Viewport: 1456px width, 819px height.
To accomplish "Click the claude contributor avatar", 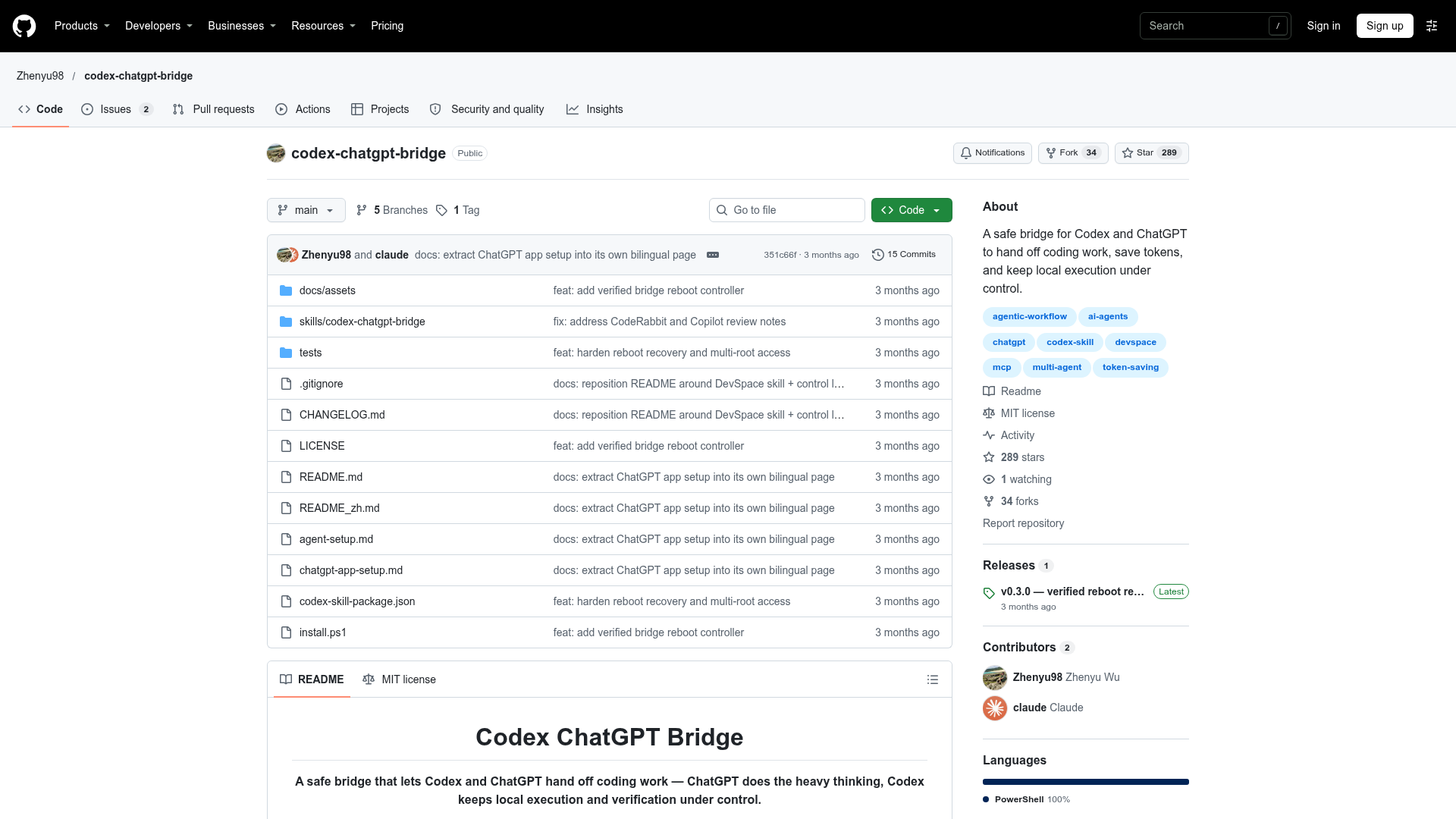I will click(995, 708).
